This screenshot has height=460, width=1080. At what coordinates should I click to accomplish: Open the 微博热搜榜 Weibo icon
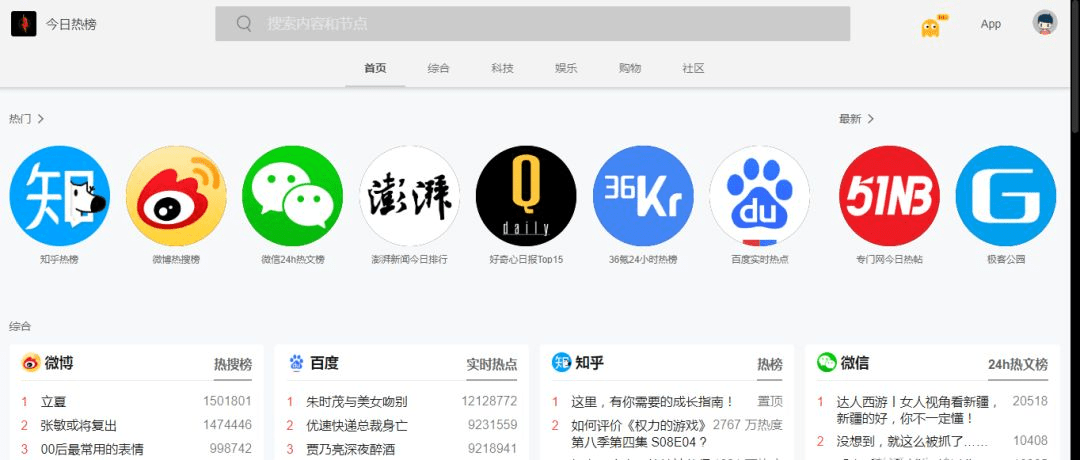click(176, 196)
